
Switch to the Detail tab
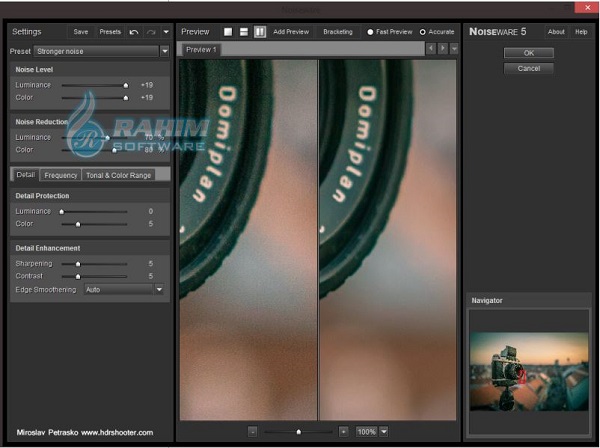pyautogui.click(x=26, y=175)
